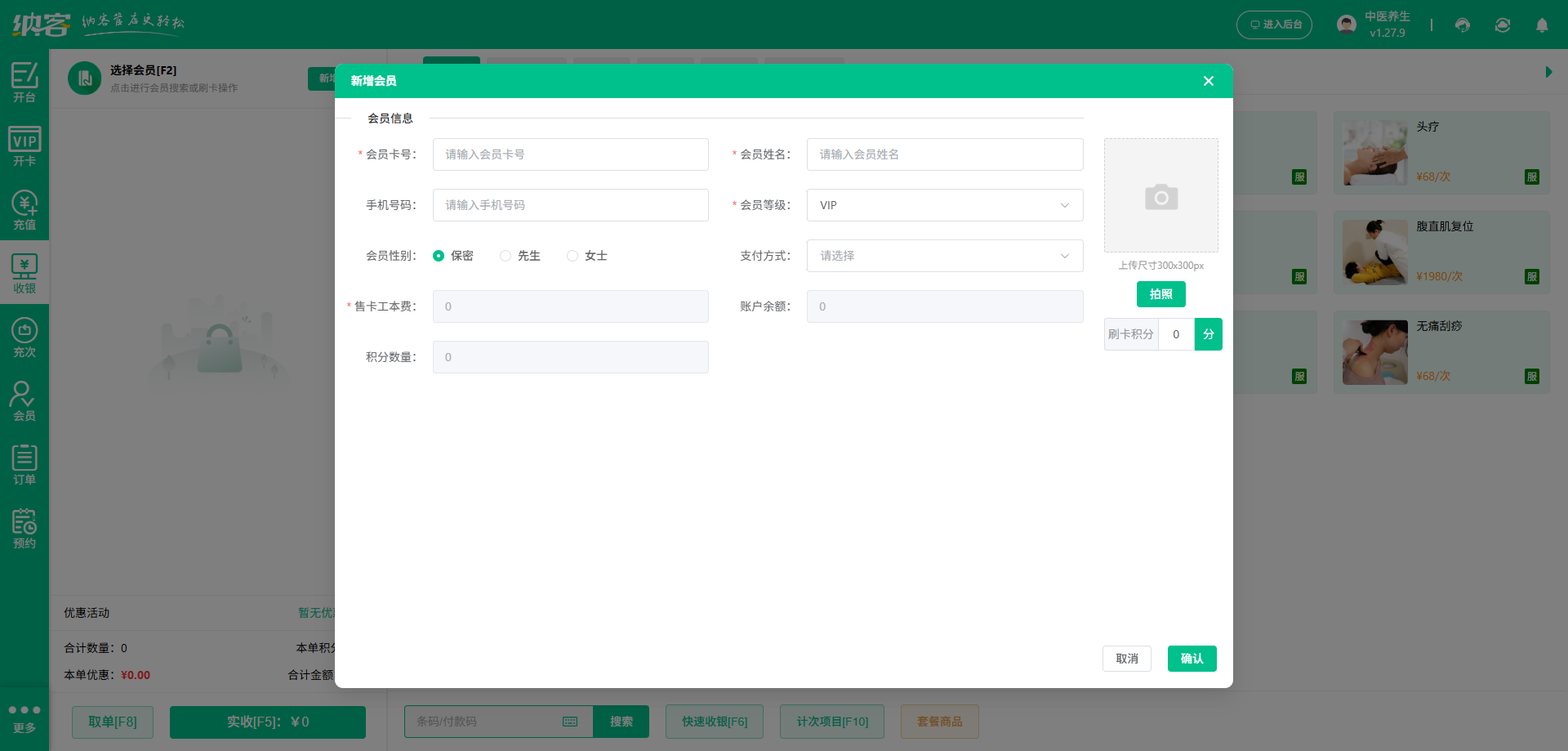Open the 会员 member icon
This screenshot has width=1568, height=751.
(24, 400)
